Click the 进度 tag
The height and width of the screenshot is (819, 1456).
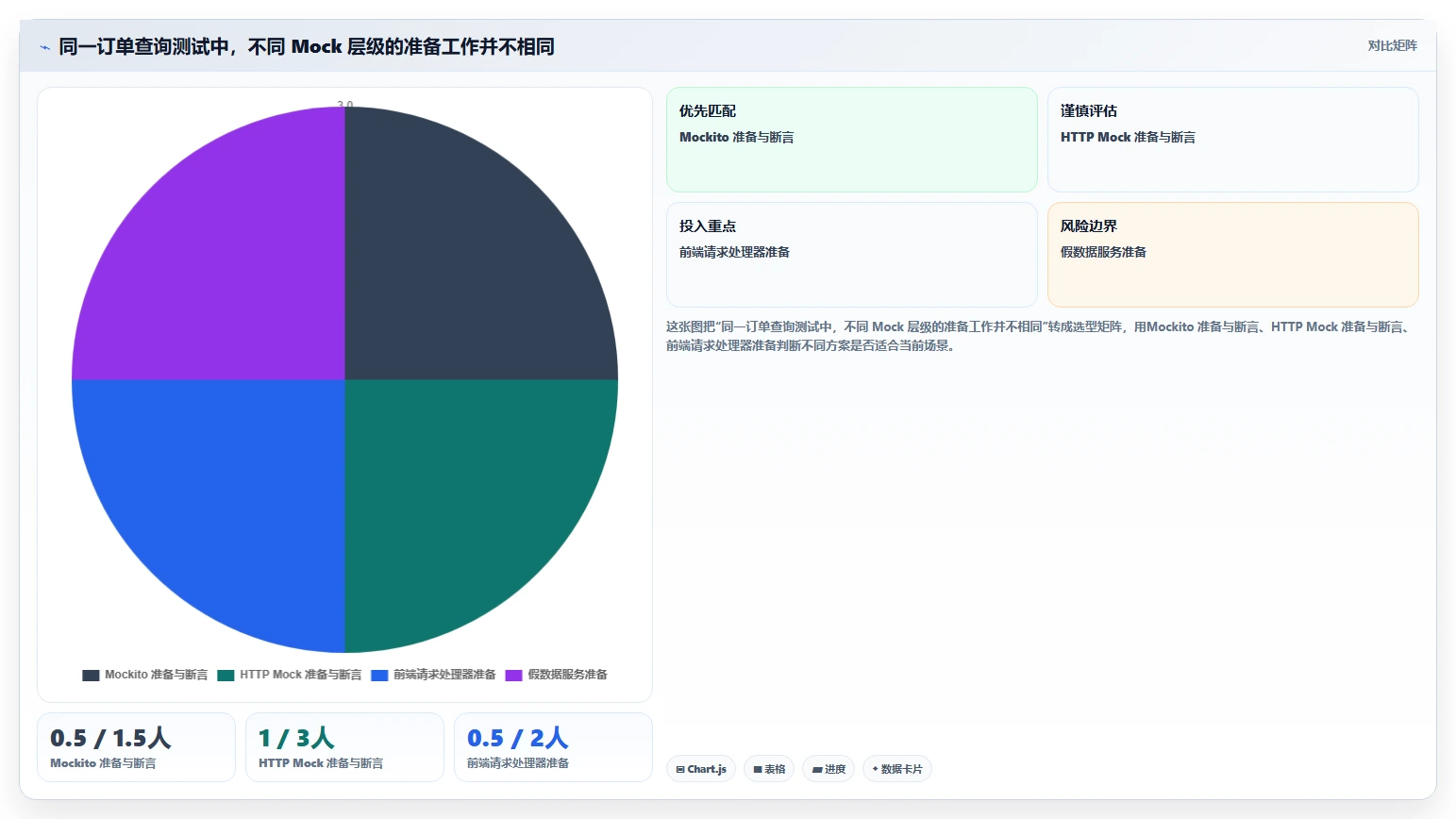828,769
